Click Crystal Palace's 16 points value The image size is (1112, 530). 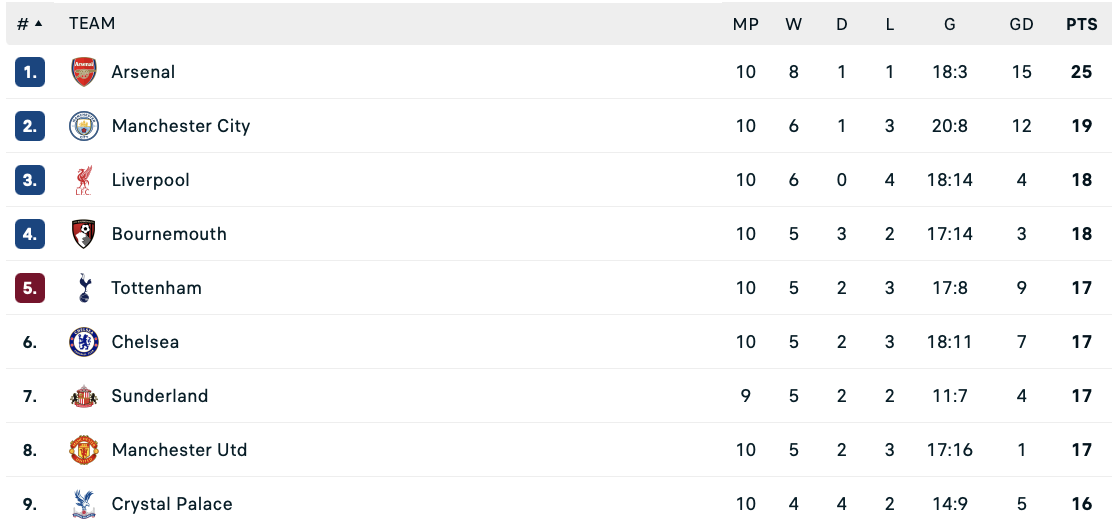(x=1081, y=504)
